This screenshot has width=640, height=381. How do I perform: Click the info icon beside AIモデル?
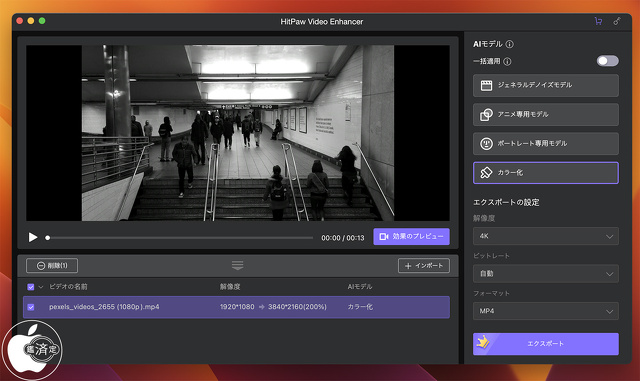coord(510,44)
